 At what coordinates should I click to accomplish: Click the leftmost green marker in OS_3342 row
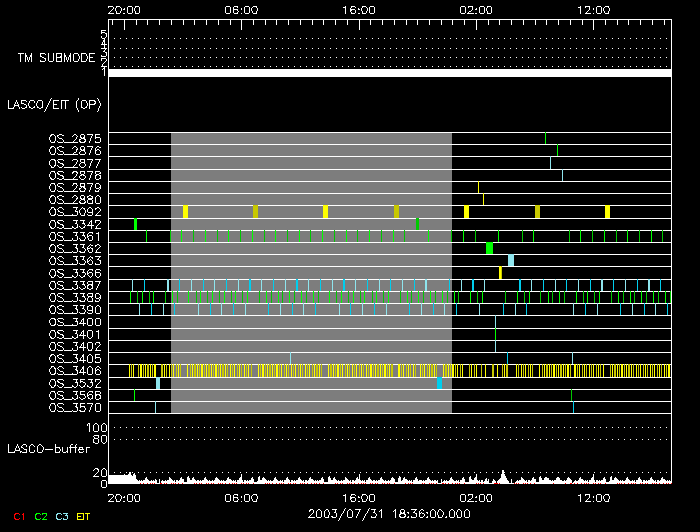click(x=135, y=224)
